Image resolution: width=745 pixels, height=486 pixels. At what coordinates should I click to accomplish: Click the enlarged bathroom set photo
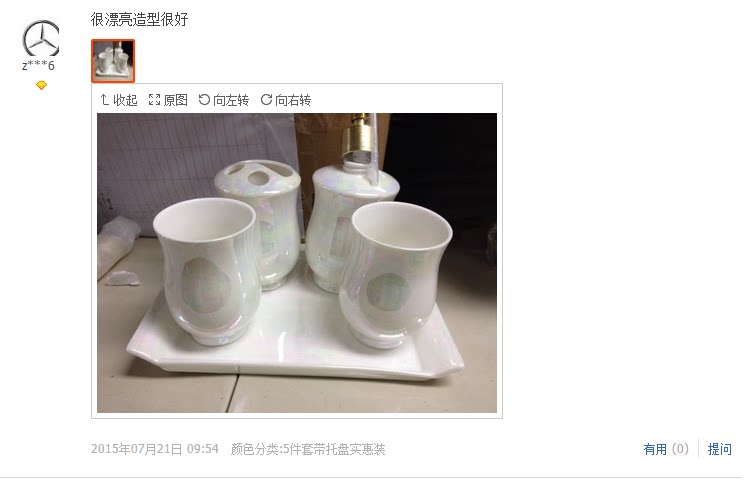click(x=297, y=263)
